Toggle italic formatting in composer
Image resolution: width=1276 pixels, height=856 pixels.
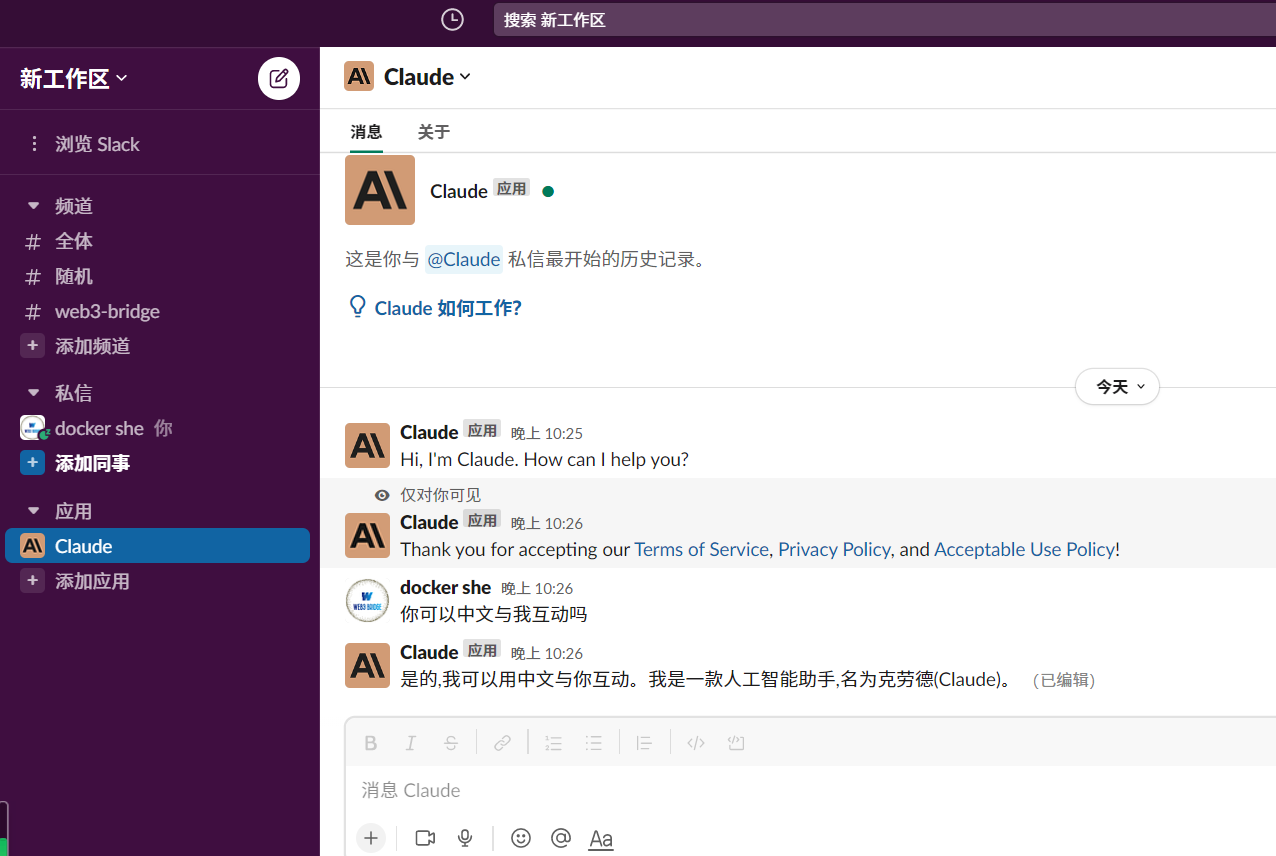pos(410,743)
